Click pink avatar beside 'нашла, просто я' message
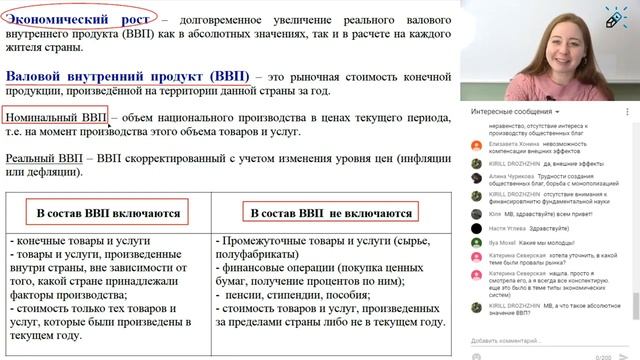Image resolution: width=640 pixels, height=360 pixels. click(476, 275)
